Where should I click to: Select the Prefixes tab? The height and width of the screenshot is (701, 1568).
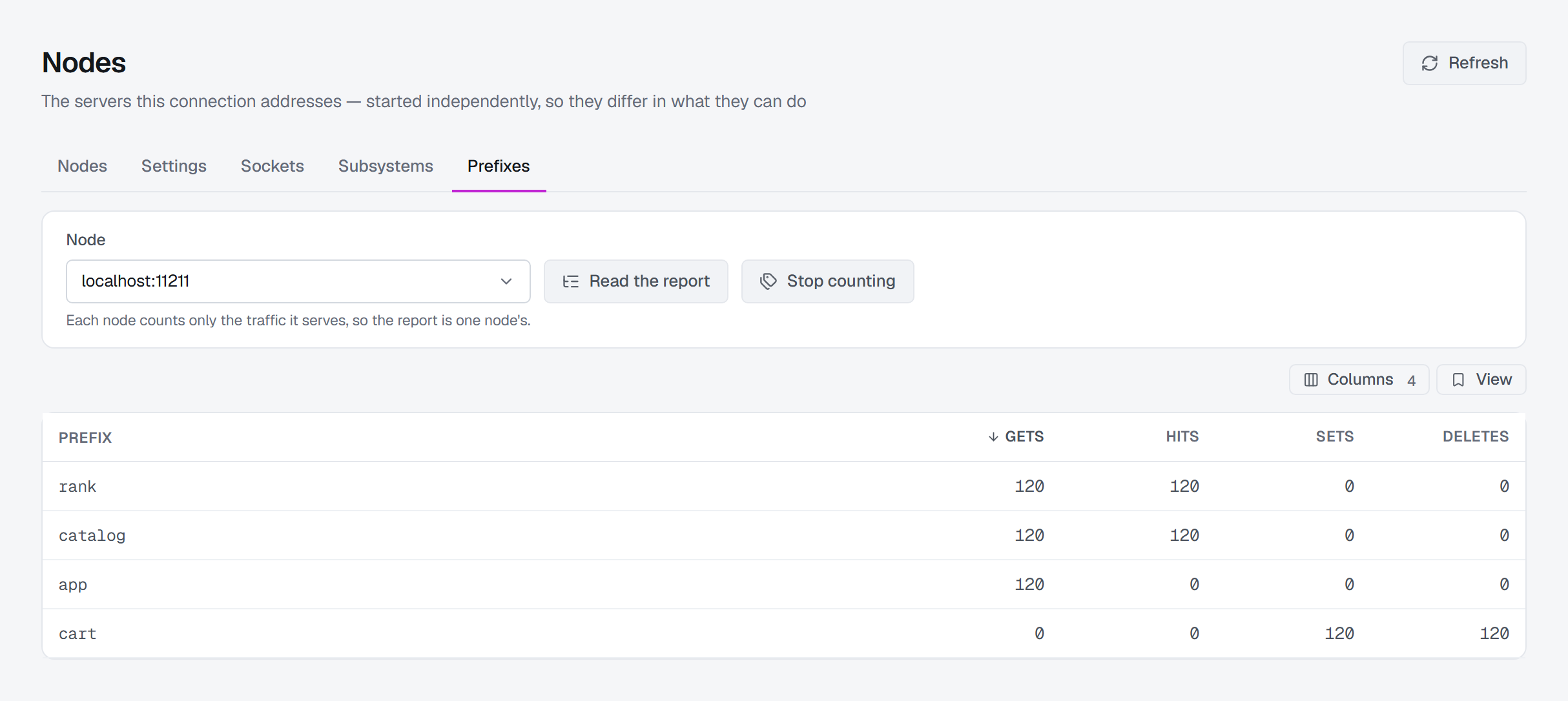(499, 166)
